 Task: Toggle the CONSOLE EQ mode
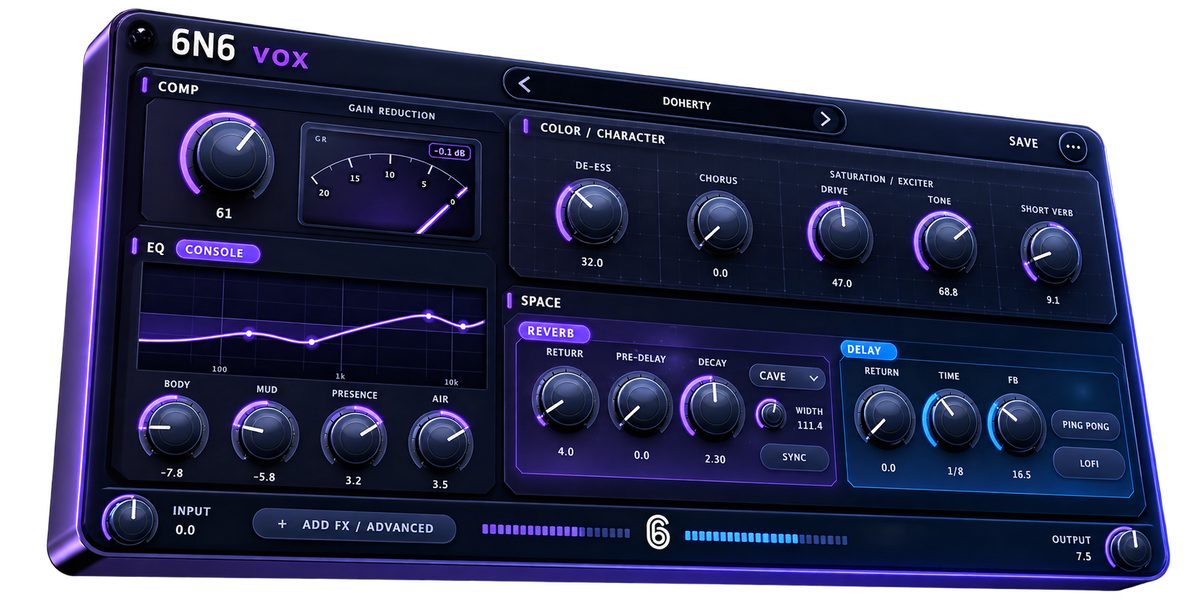point(217,252)
